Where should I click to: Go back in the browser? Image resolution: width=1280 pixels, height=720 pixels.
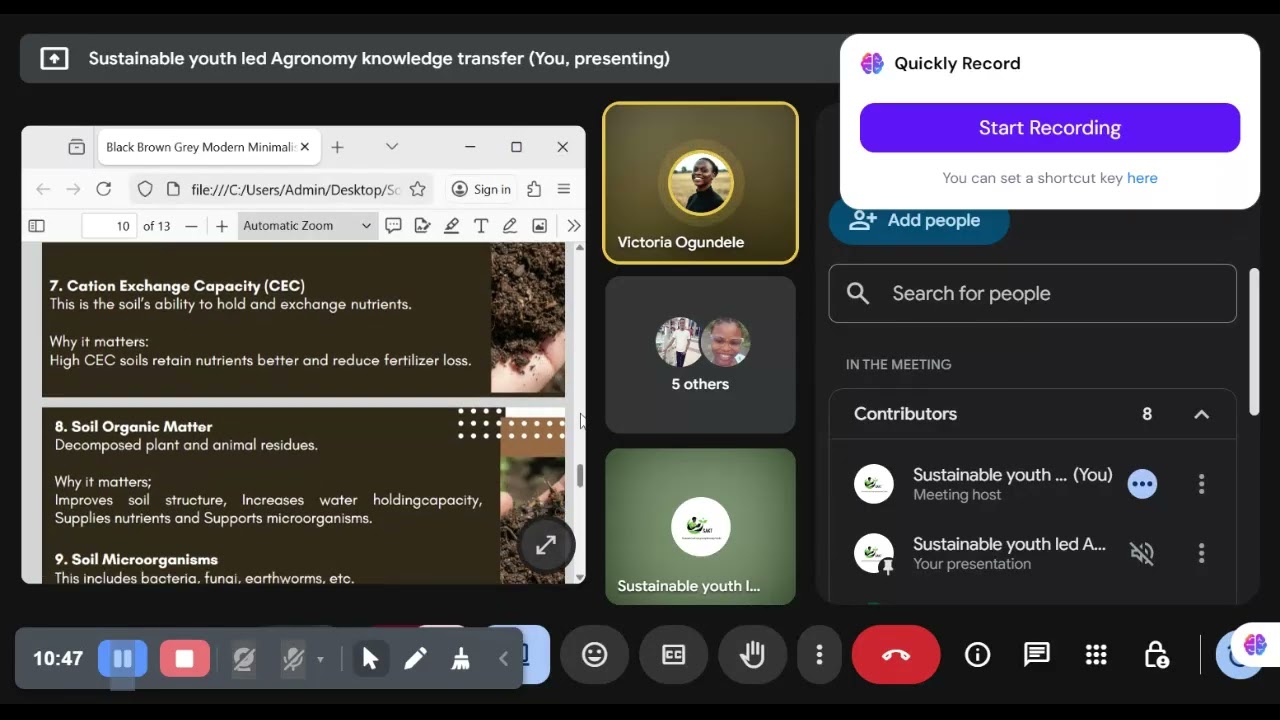[x=43, y=189]
